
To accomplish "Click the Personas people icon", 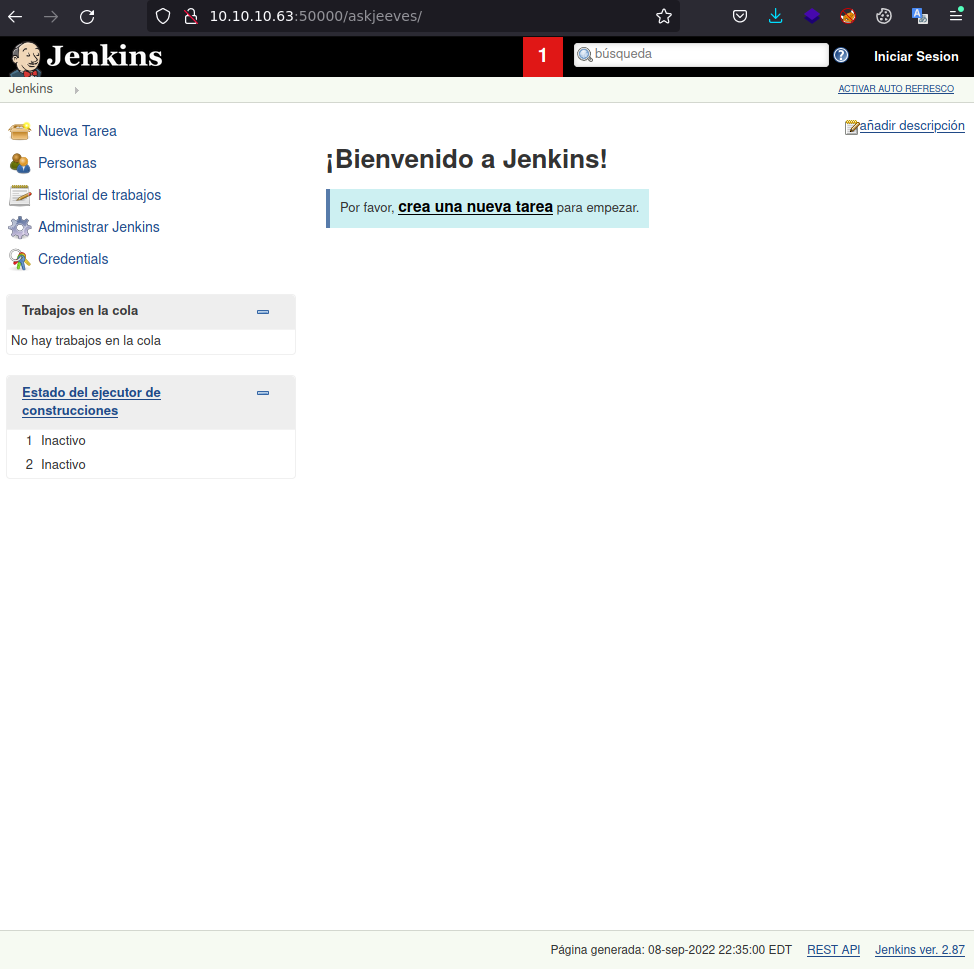I will point(20,163).
